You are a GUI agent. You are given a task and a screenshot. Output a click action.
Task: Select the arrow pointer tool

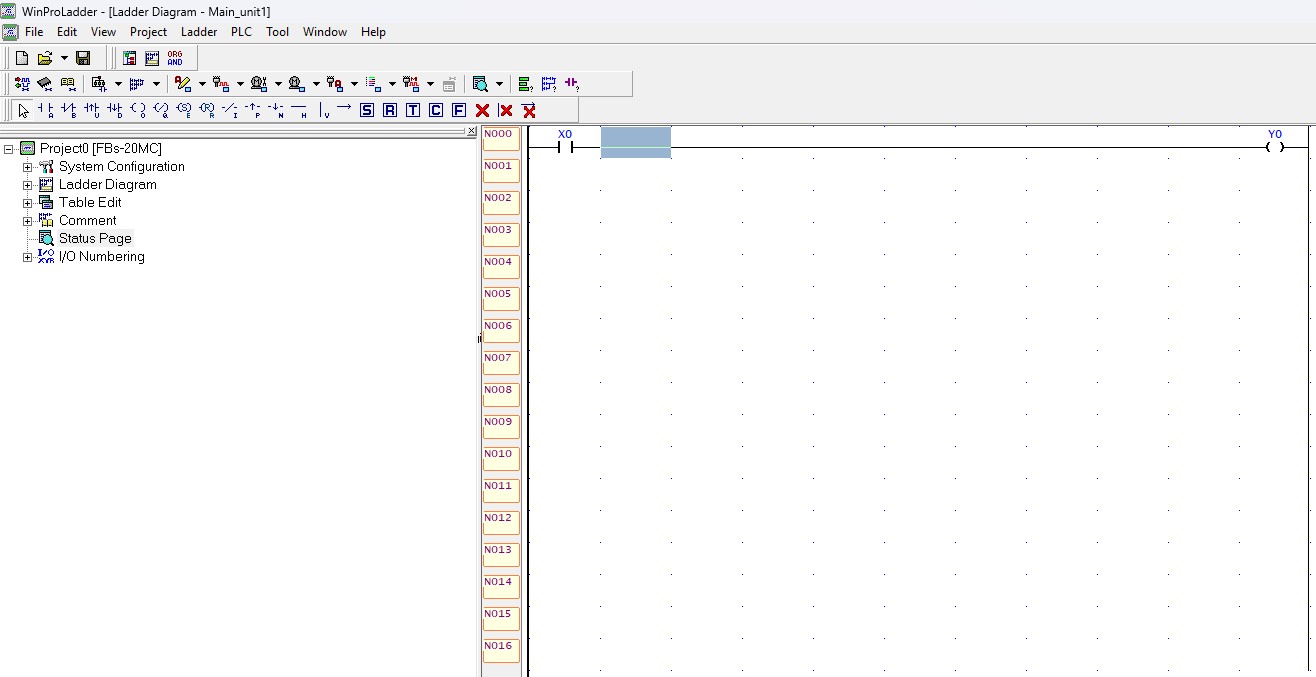coord(23,110)
